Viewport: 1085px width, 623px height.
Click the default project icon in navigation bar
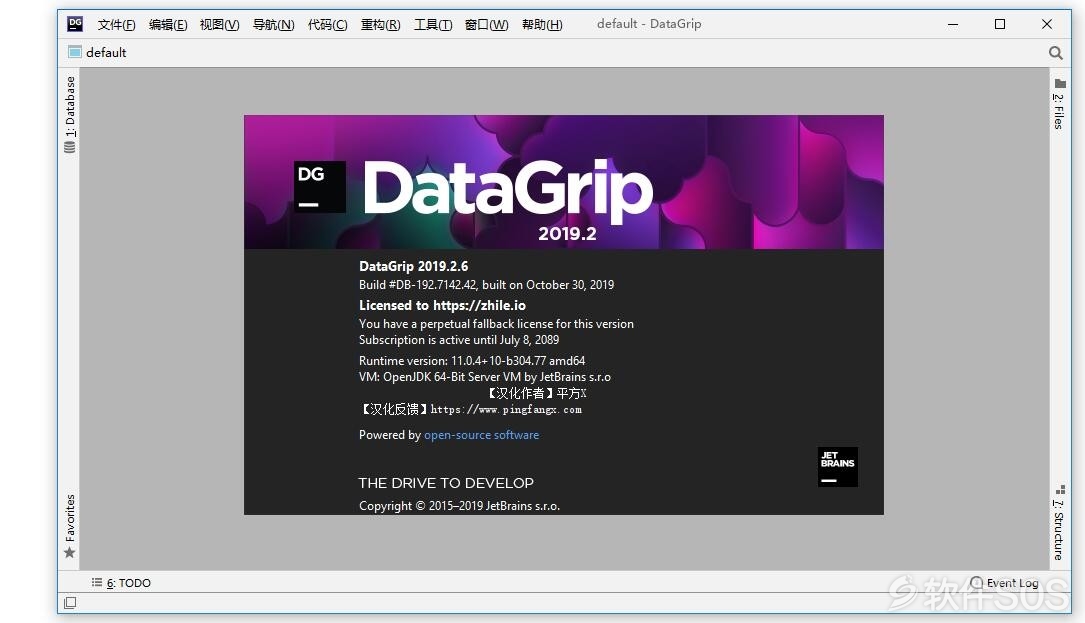(x=75, y=52)
